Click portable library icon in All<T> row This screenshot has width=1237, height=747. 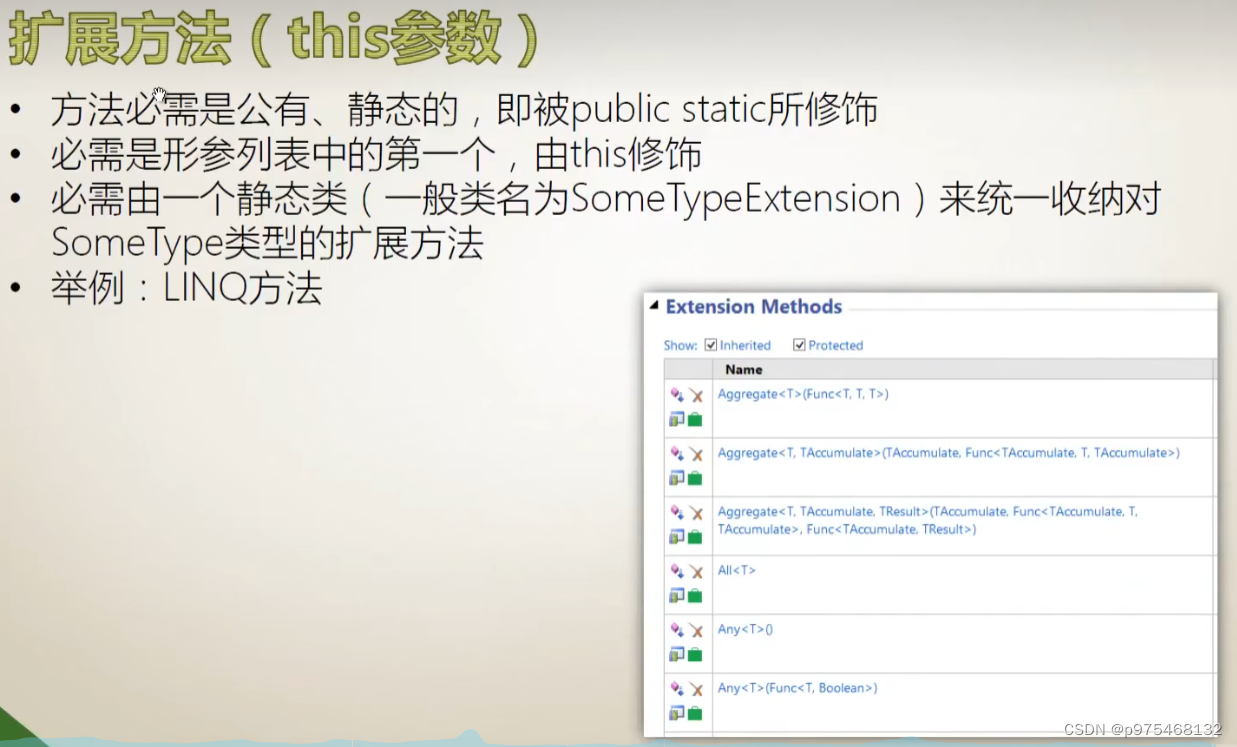click(x=677, y=596)
